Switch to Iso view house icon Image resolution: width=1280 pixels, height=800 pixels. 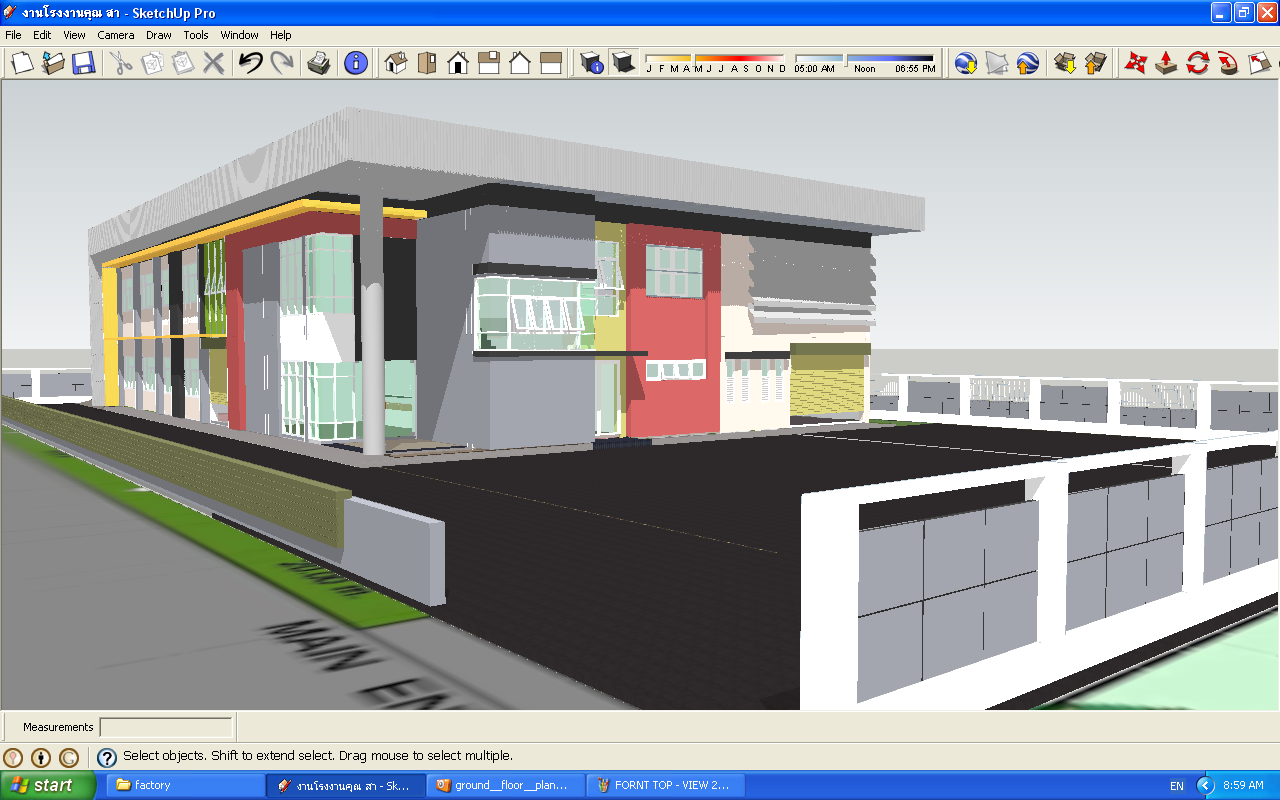coord(396,63)
